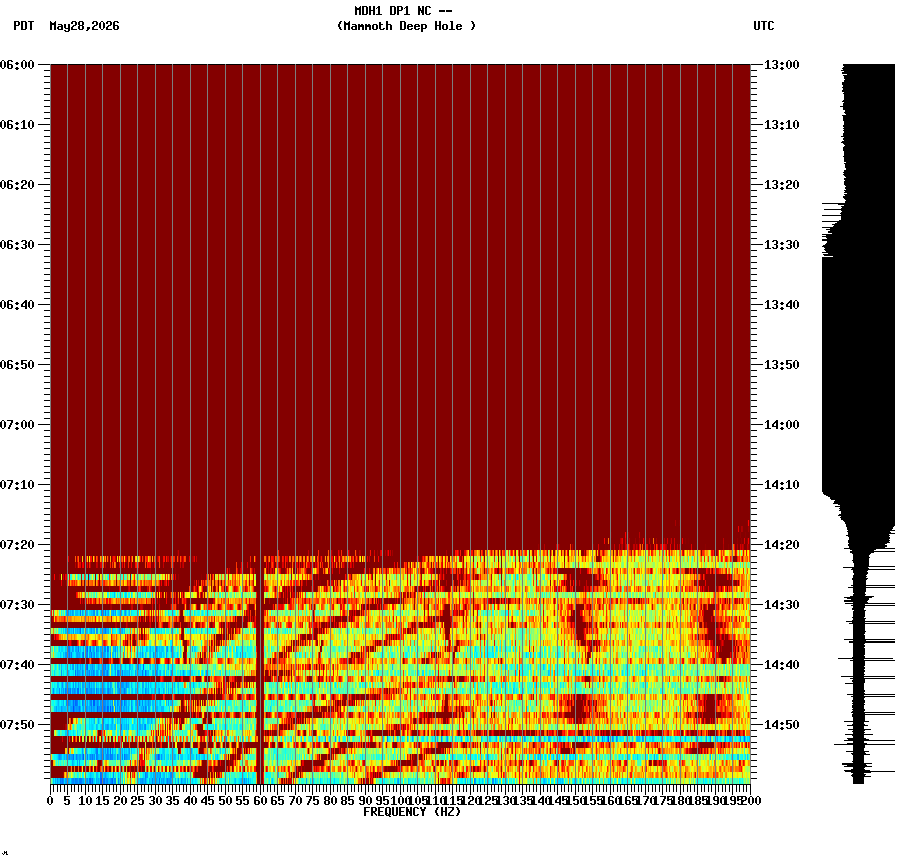The width and height of the screenshot is (902, 864).
Task: Click the Mammoth Deep Hole subtitle
Action: (x=406, y=26)
